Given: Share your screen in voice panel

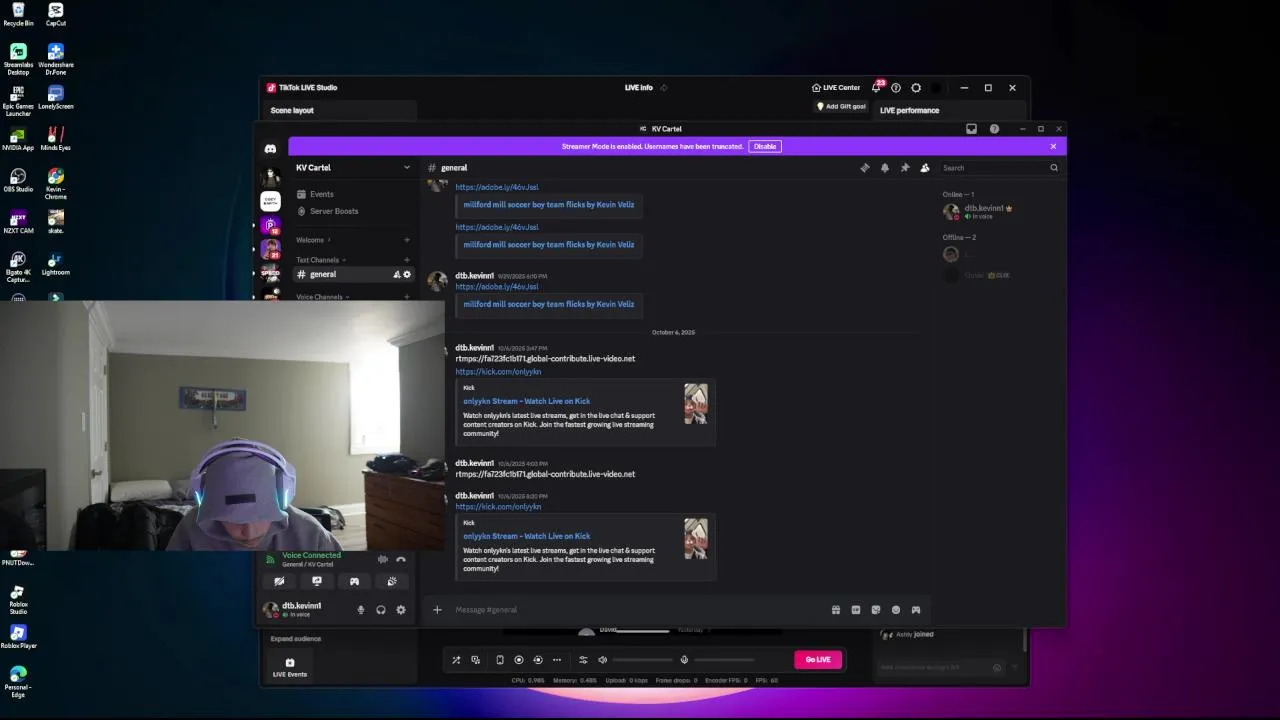Looking at the screenshot, I should [x=317, y=581].
